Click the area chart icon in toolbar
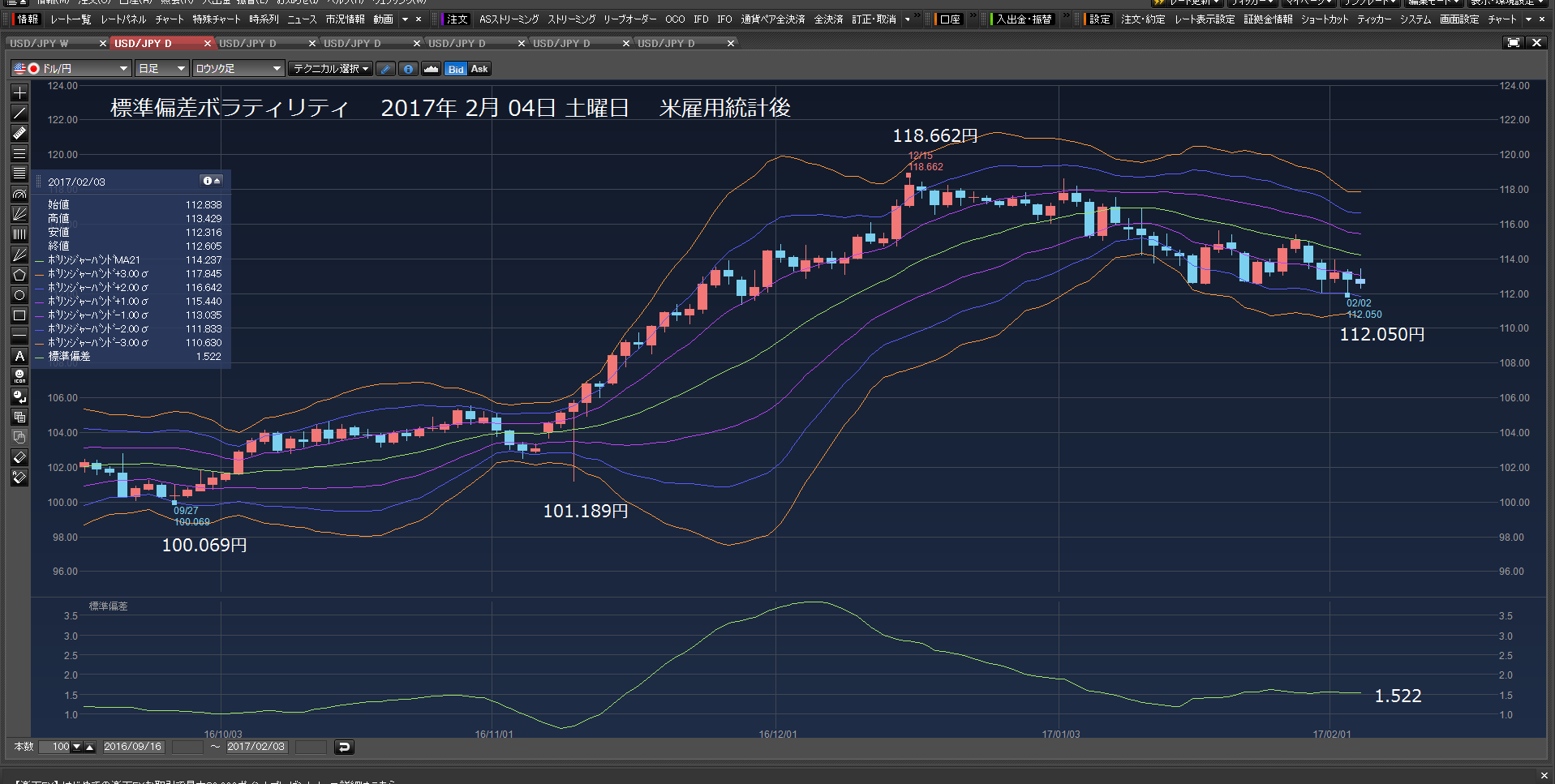The height and width of the screenshot is (784, 1555). click(x=432, y=69)
